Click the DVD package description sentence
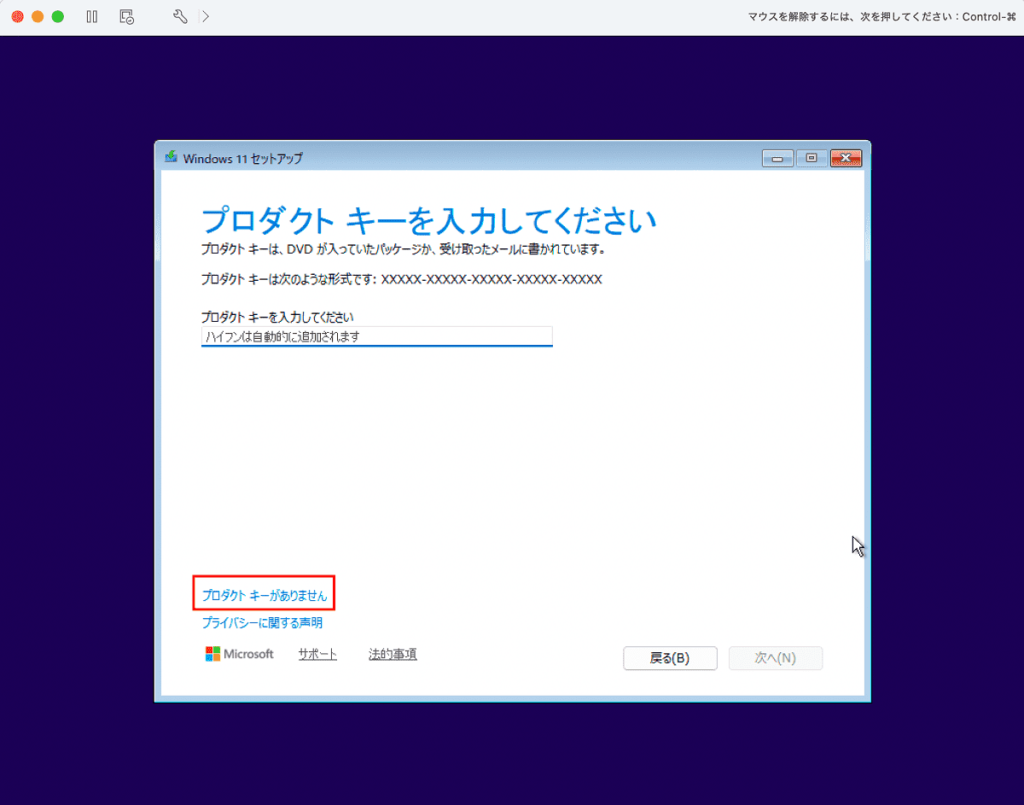Viewport: 1024px width, 805px height. pos(404,249)
